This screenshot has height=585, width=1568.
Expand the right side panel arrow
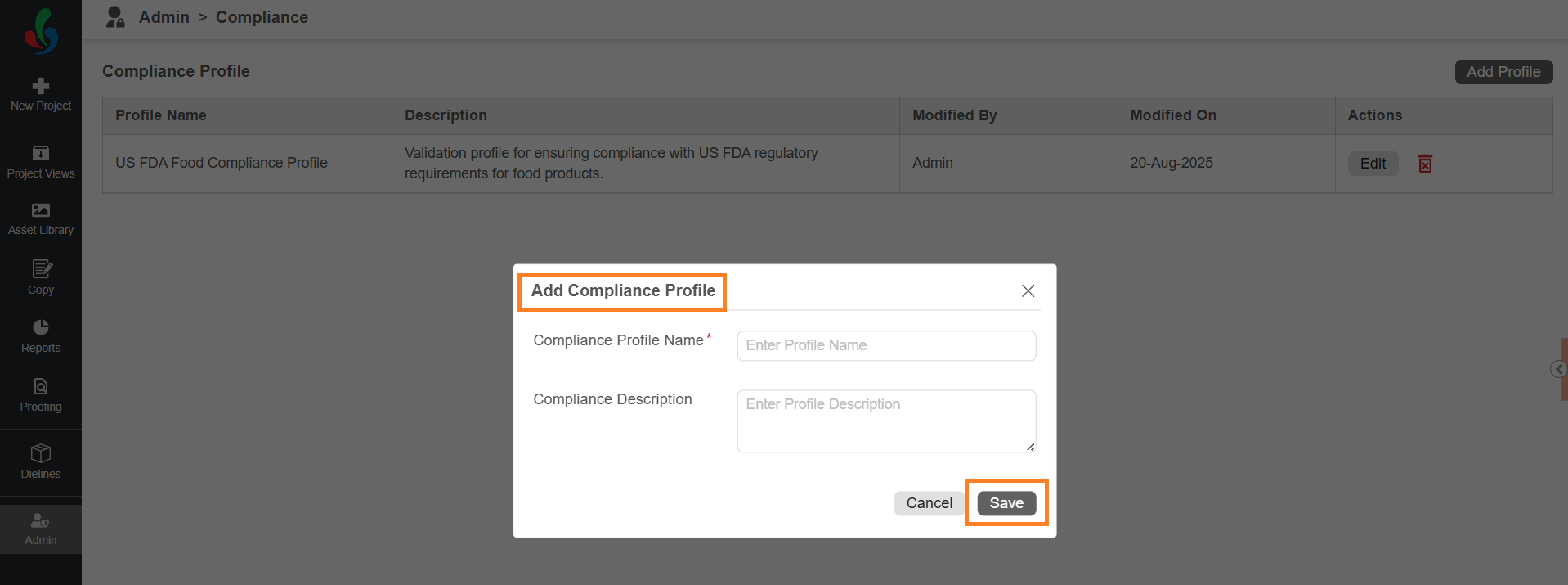point(1558,369)
